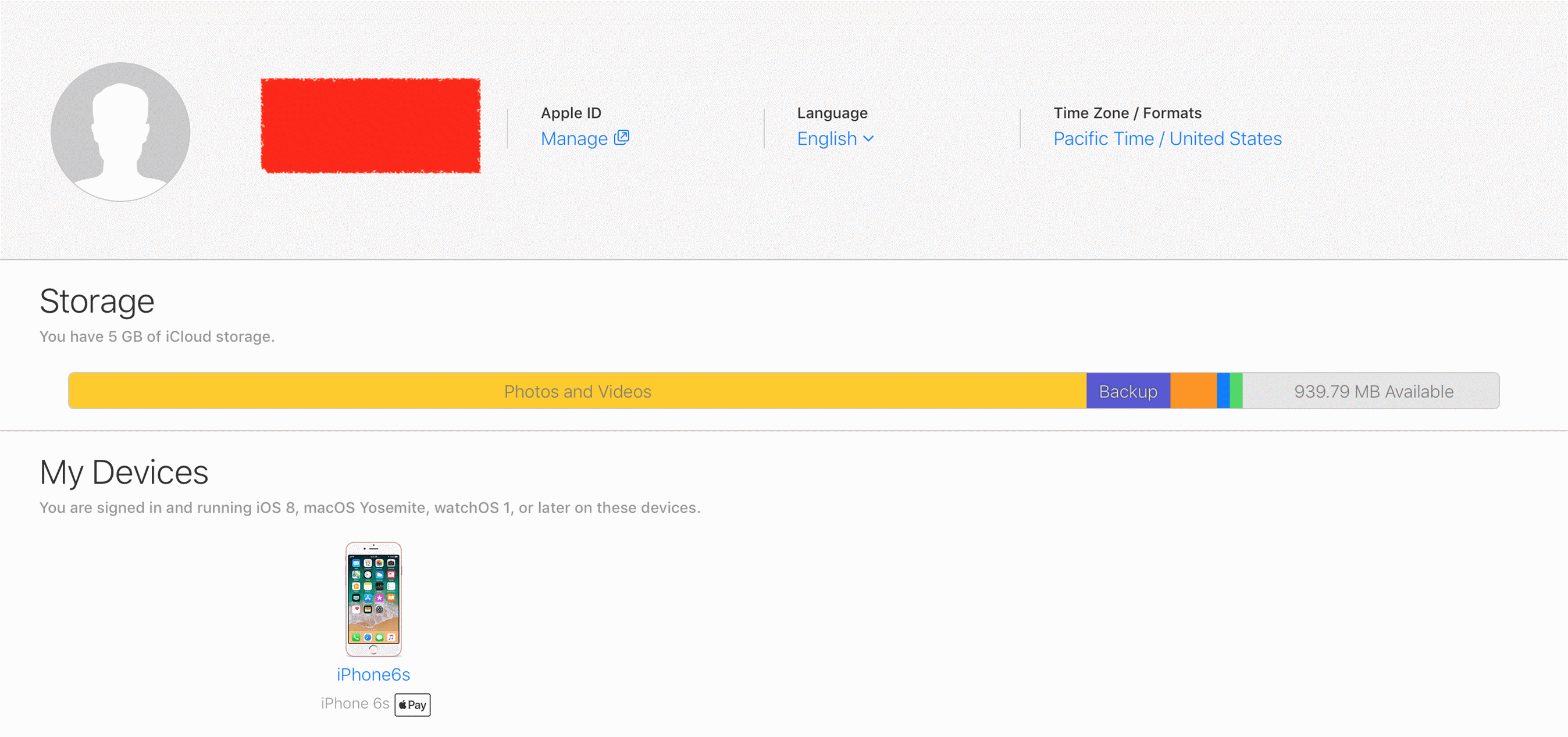1568x737 pixels.
Task: Click the orange storage bar segment
Action: click(1193, 391)
